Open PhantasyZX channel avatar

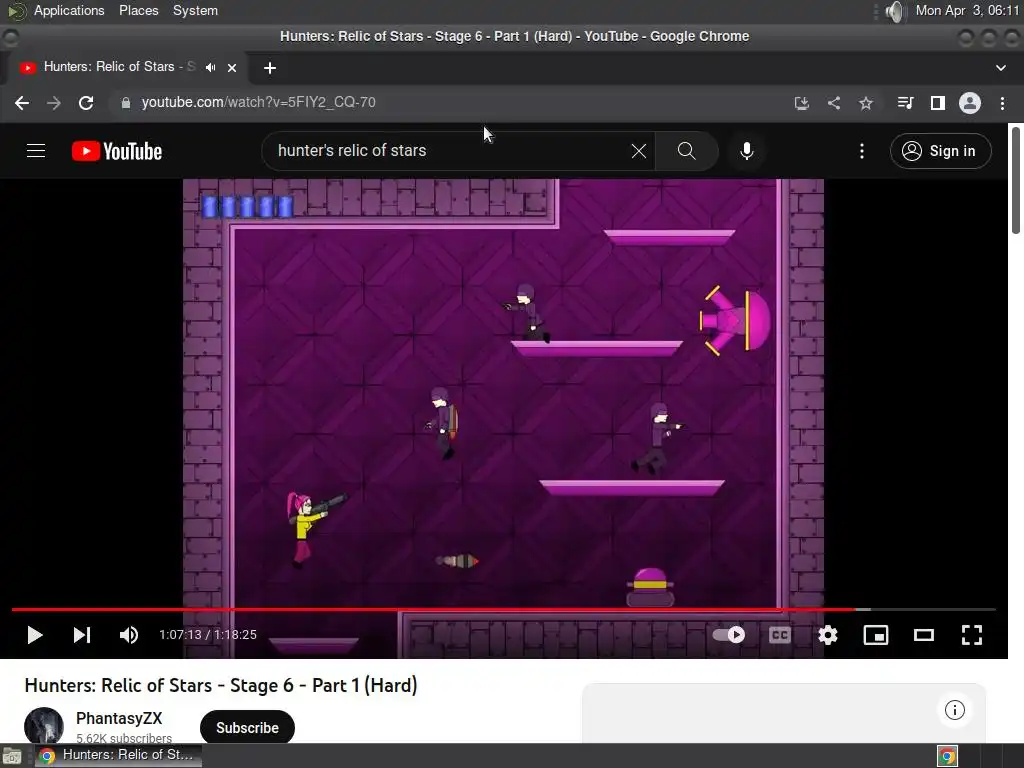coord(44,726)
